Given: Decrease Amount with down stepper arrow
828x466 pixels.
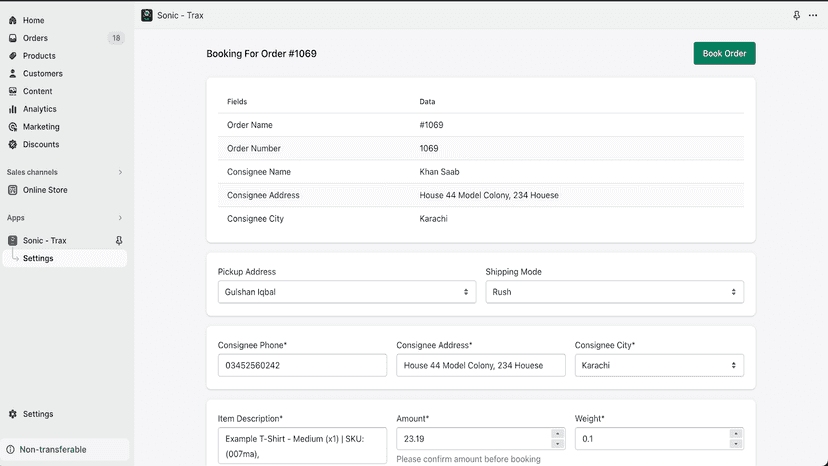Looking at the screenshot, I should 558,444.
